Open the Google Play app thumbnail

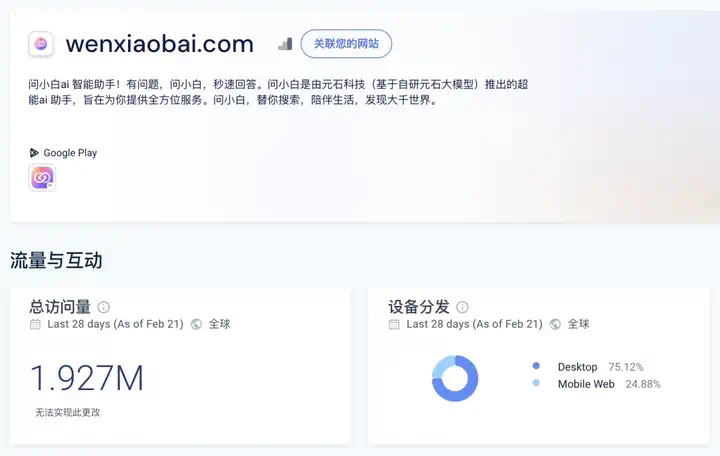(x=42, y=178)
